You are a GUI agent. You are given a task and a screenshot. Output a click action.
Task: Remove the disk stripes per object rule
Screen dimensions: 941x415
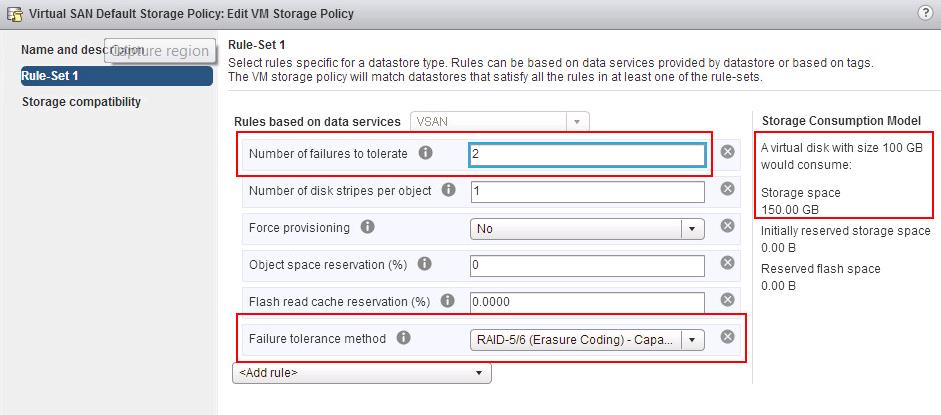(x=728, y=190)
